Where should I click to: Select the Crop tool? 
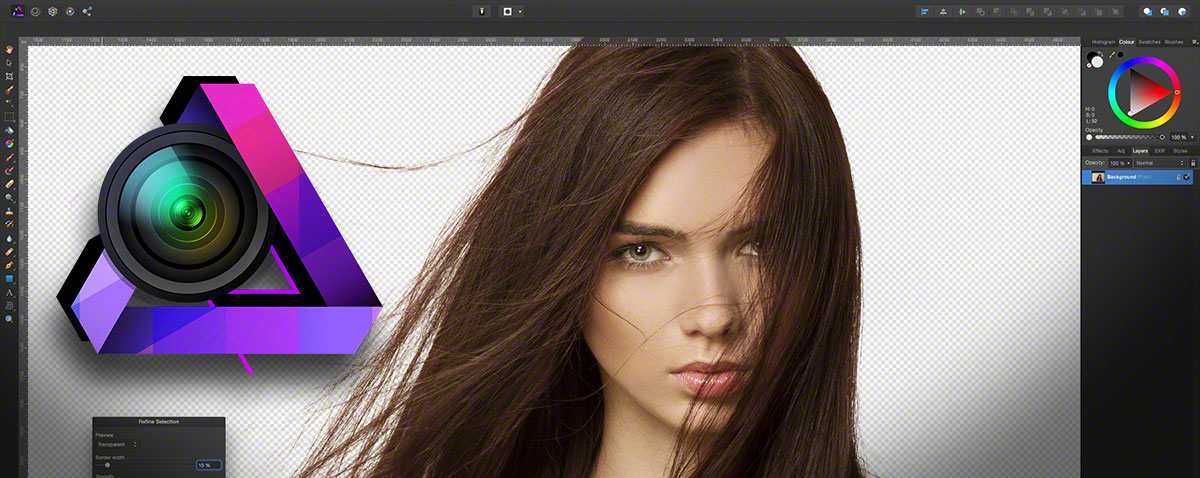pyautogui.click(x=10, y=76)
